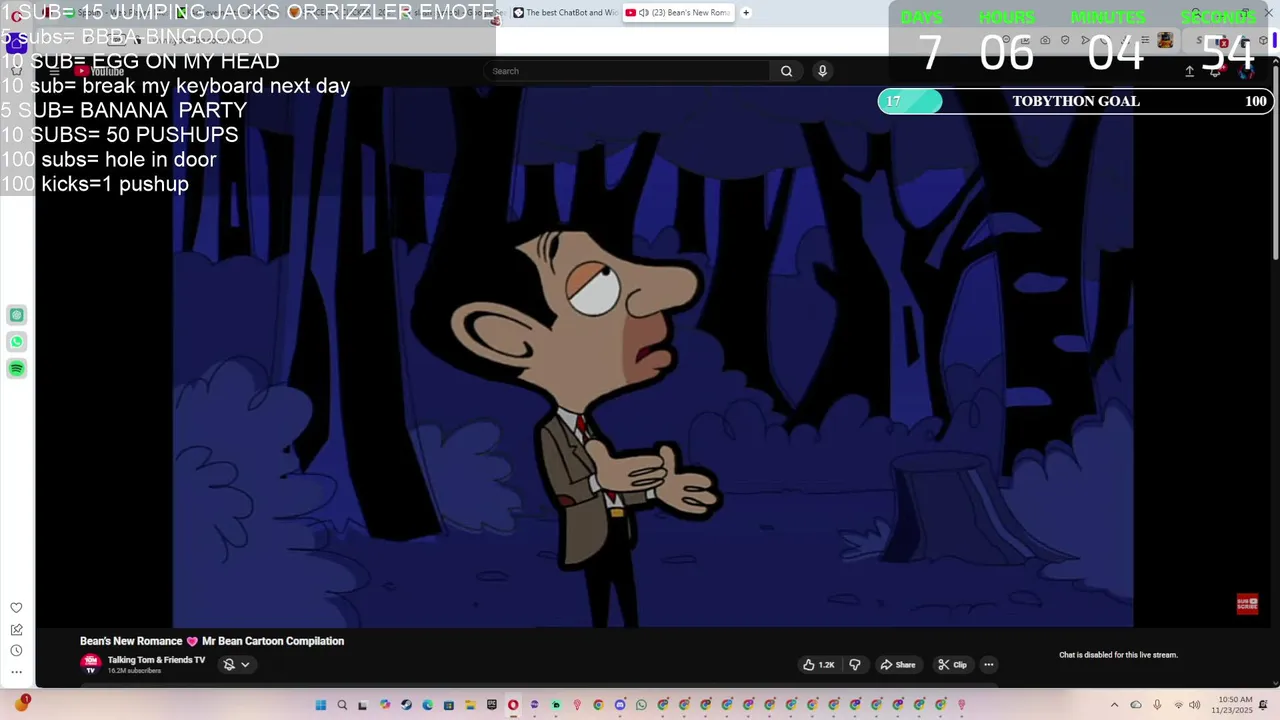Open a new browser tab with plus
The height and width of the screenshot is (720, 1280).
(x=746, y=13)
